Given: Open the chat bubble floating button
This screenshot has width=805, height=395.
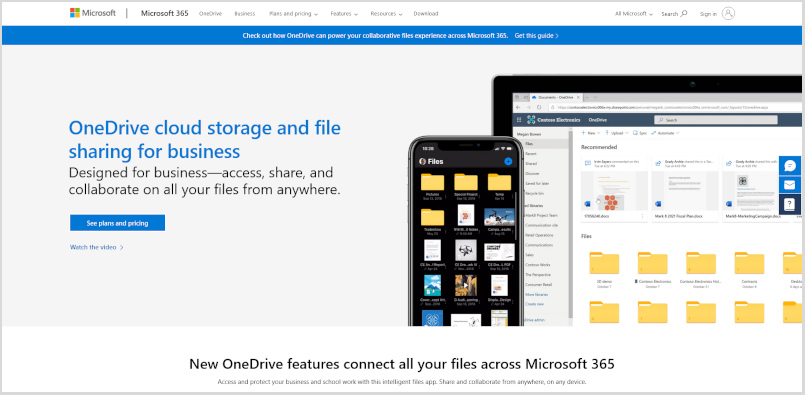Looking at the screenshot, I should [790, 166].
